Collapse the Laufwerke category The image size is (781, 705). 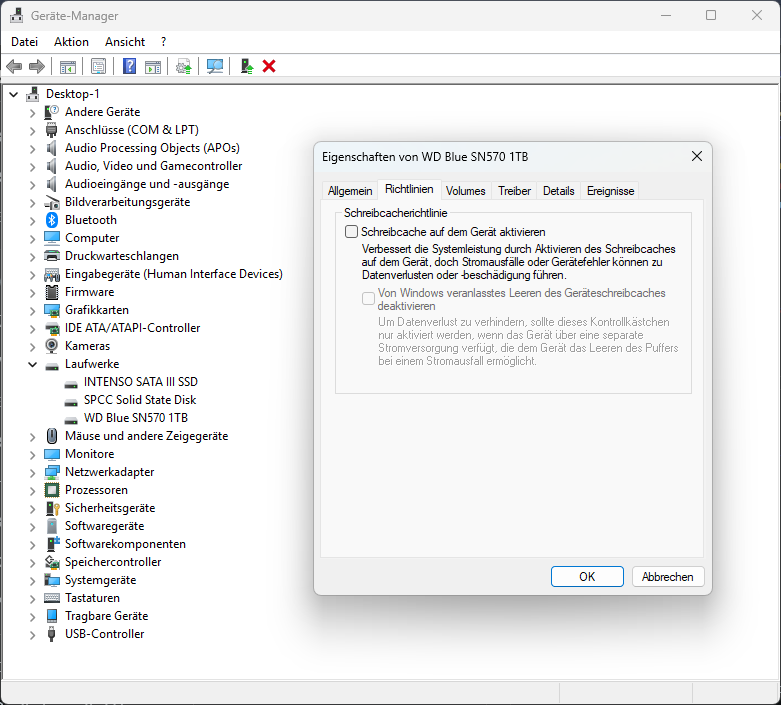(x=32, y=364)
